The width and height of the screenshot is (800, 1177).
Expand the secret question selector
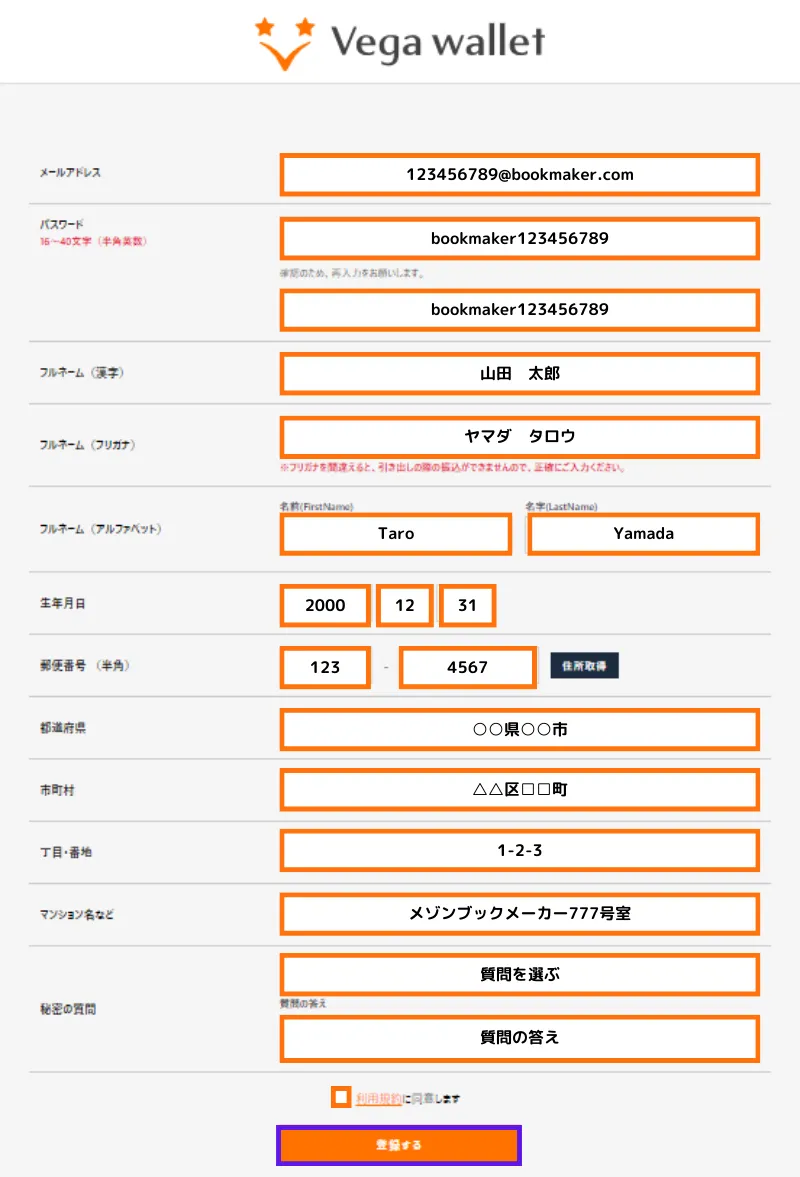[x=519, y=975]
